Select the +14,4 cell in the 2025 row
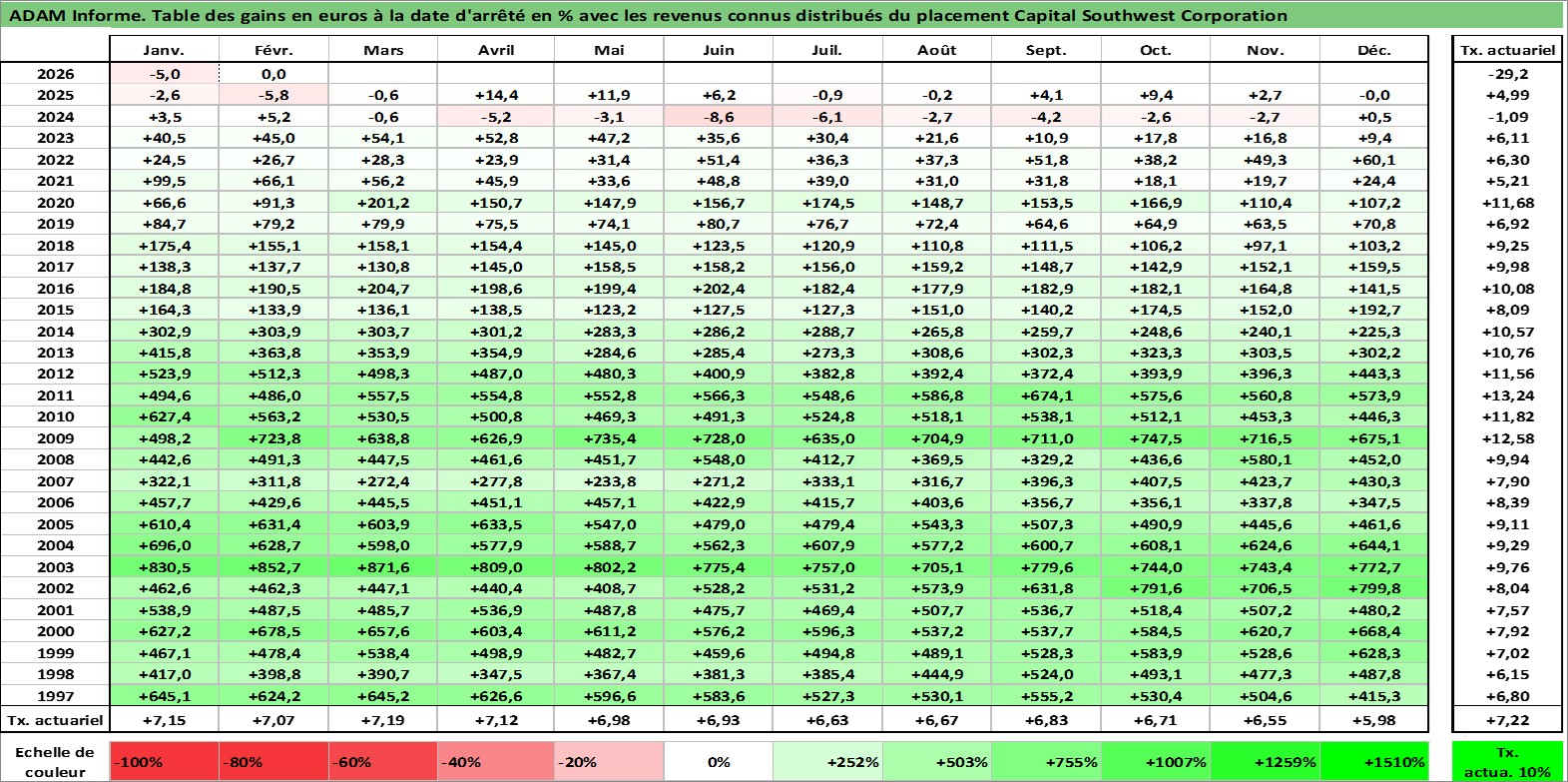1568x782 pixels. click(x=495, y=95)
